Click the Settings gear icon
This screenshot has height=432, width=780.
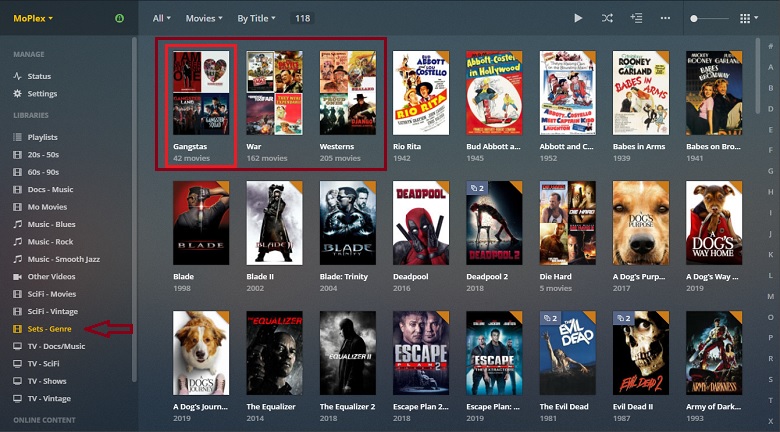tap(17, 94)
